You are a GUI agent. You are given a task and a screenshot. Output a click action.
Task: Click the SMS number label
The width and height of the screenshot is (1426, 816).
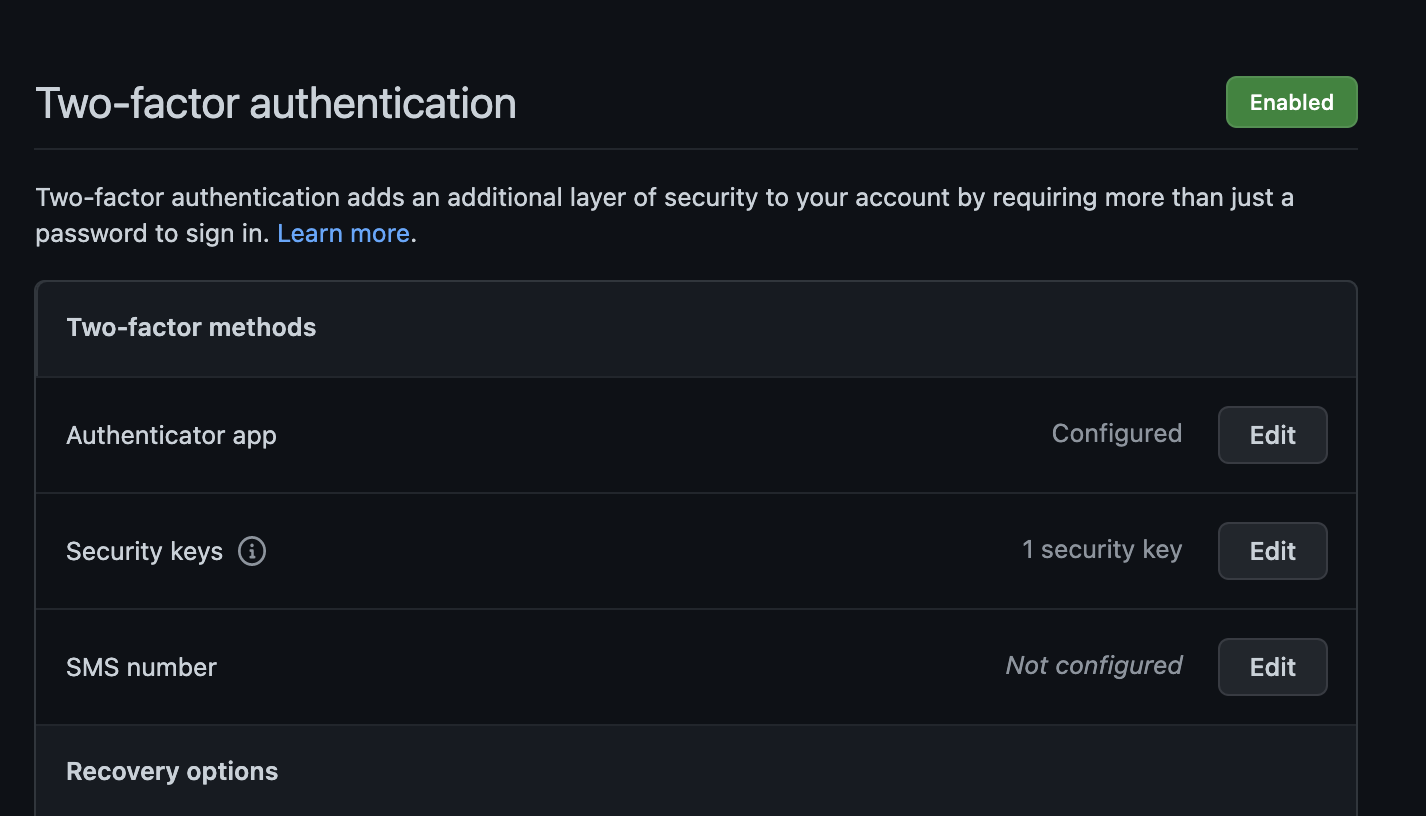[141, 667]
